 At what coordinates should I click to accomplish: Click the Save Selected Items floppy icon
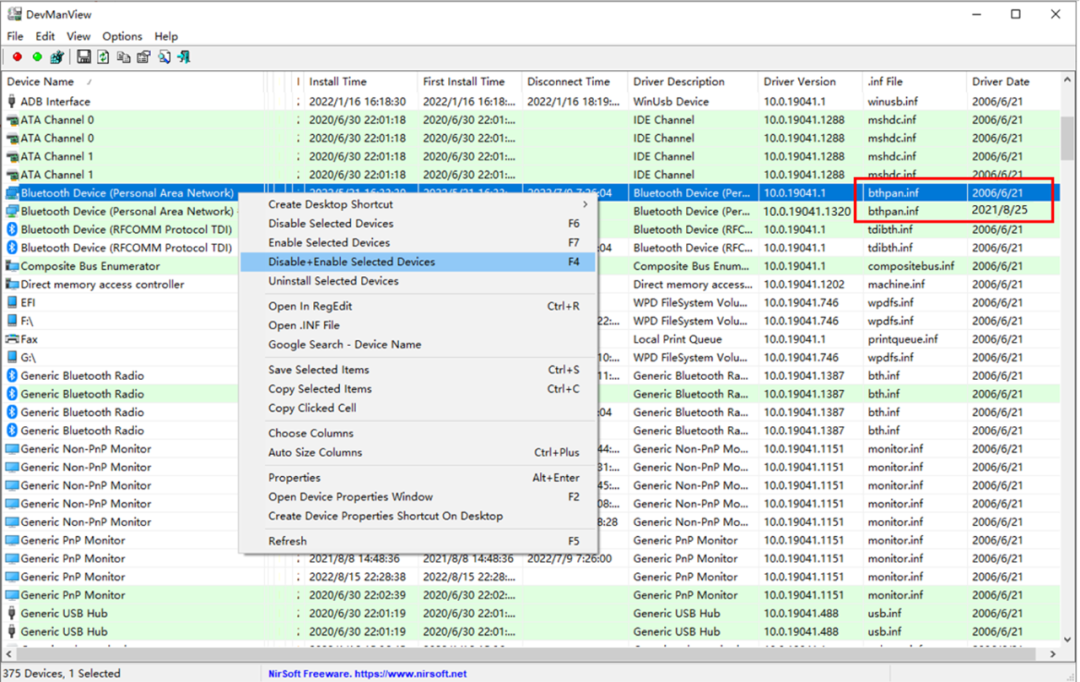tap(84, 57)
